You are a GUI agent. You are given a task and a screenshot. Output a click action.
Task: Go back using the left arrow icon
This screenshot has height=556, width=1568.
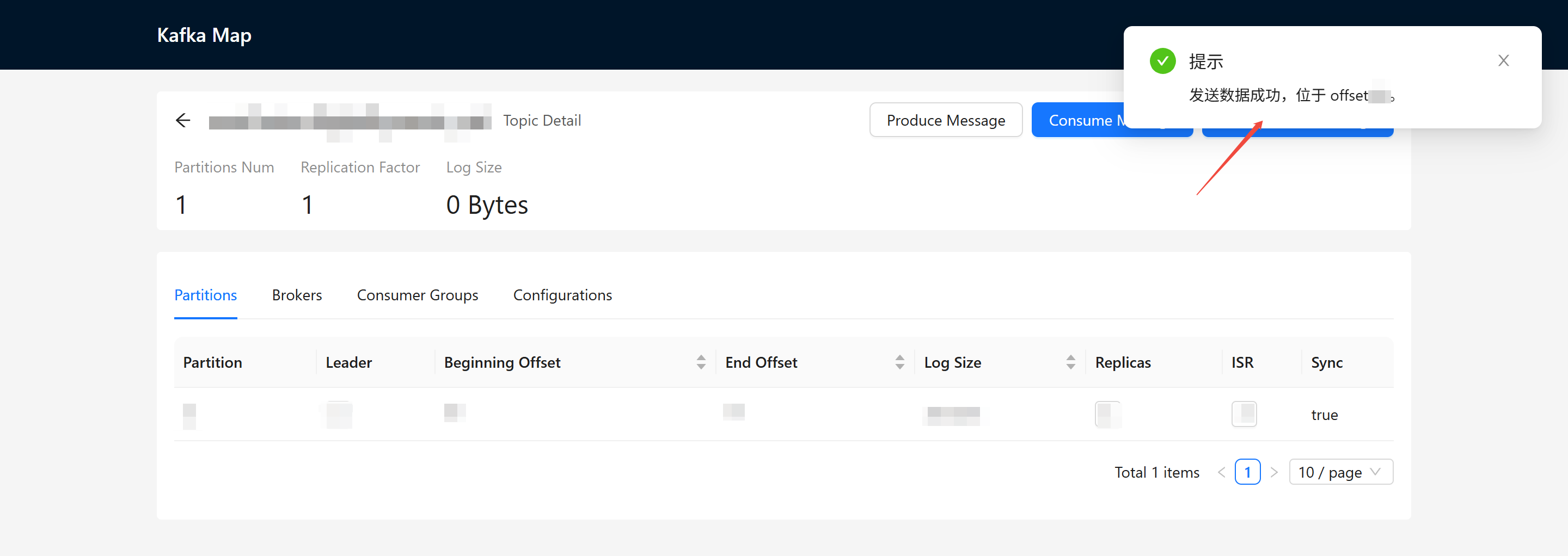click(x=182, y=120)
